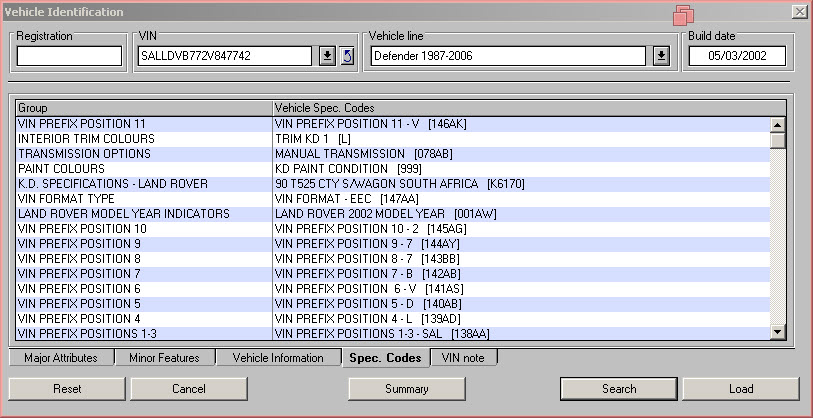Select the VIN PREFIX POSITION 10 group cell
The image size is (813, 418).
[x=144, y=229]
